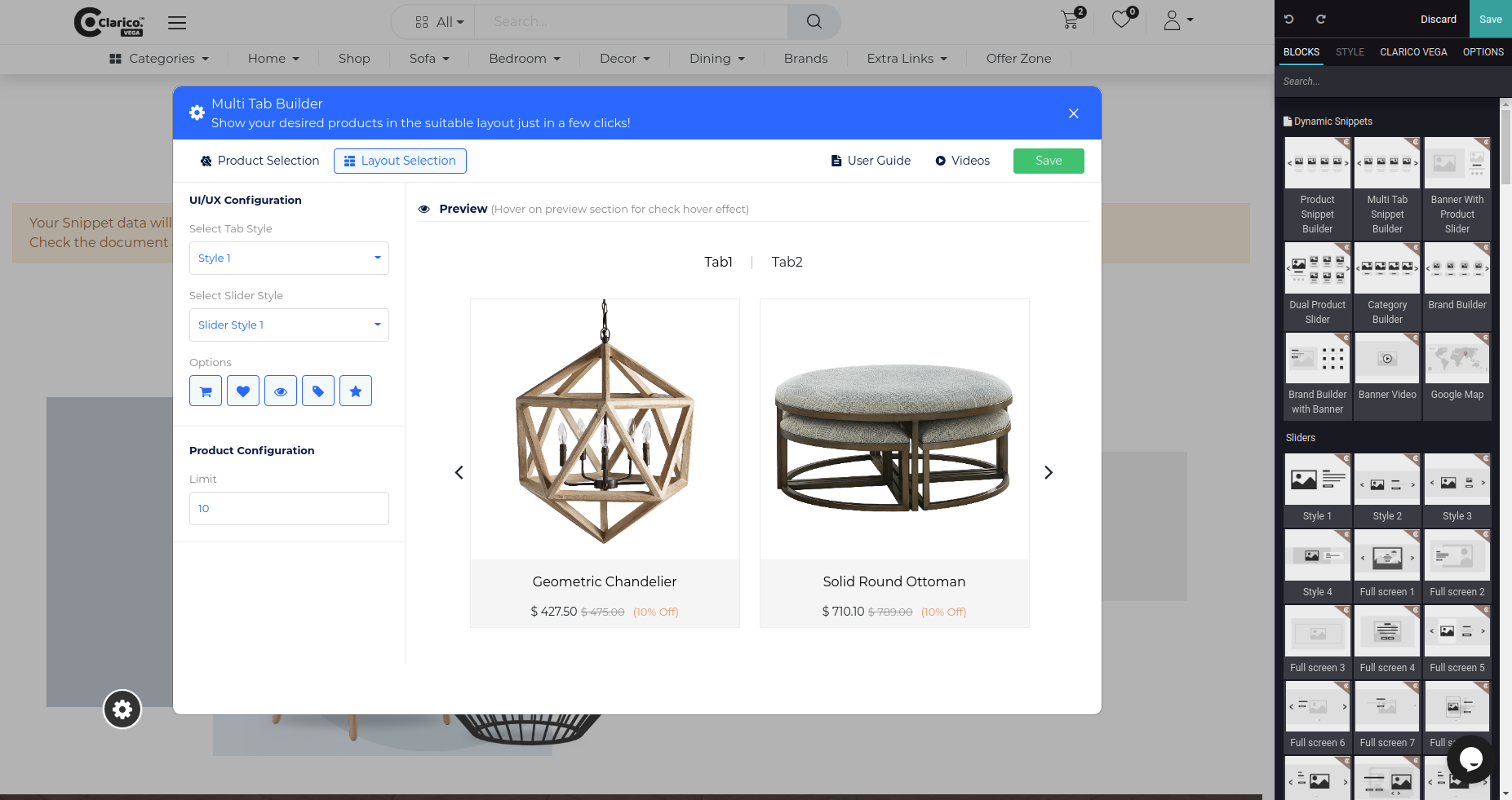
Task: Show next product in preview slider
Action: pos(1049,472)
